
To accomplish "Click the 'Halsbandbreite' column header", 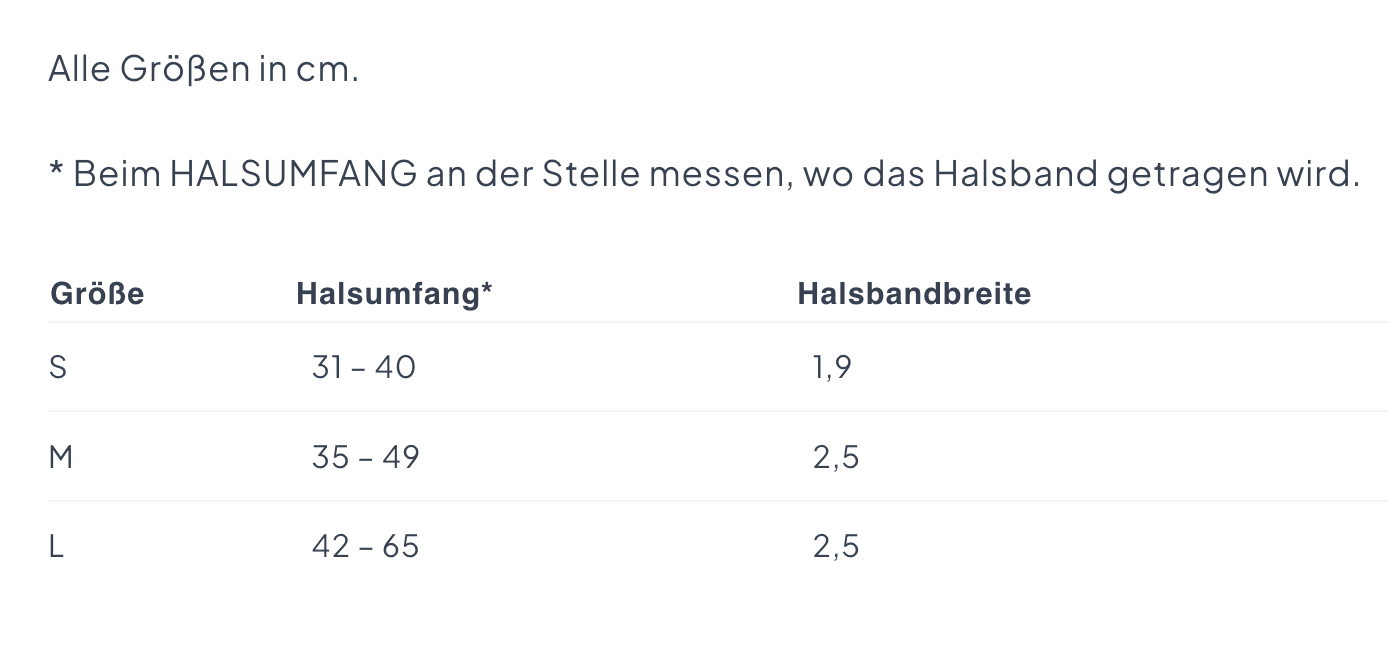I will (x=914, y=294).
